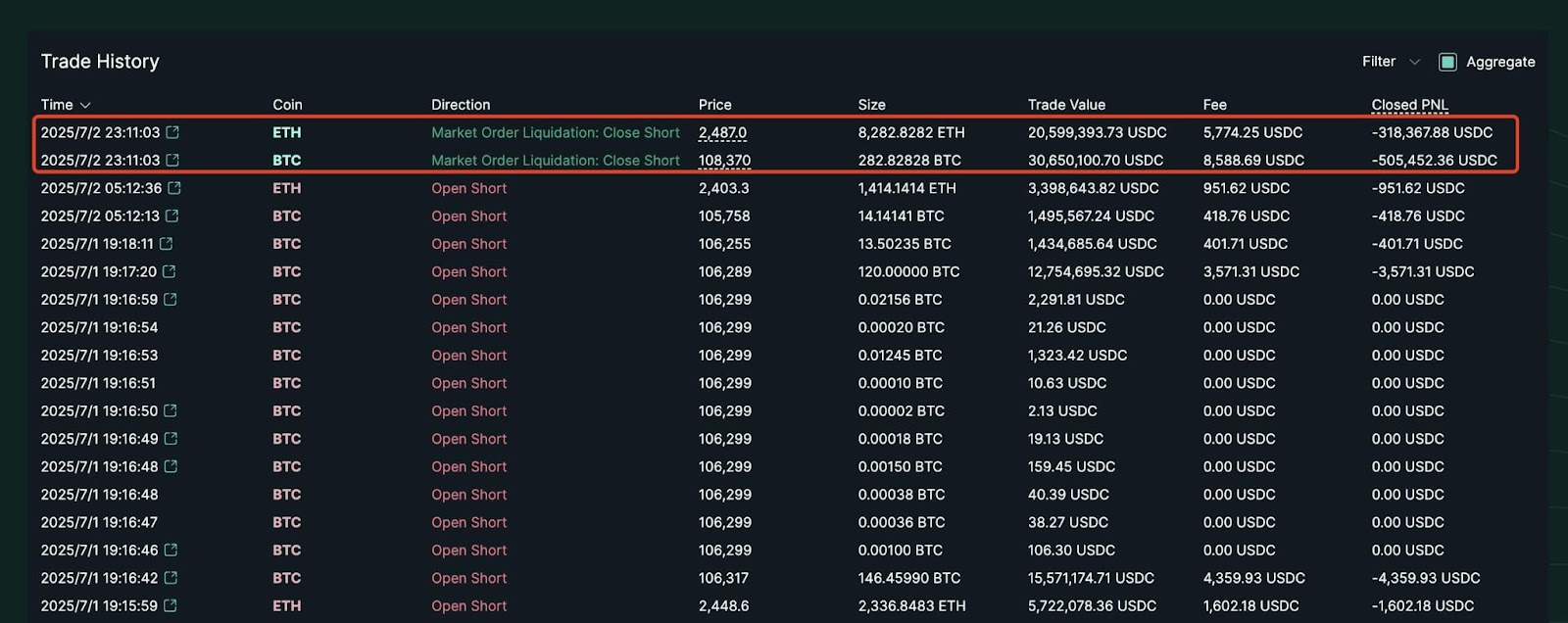Viewport: 1568px width, 623px height.
Task: Select size 120.00000 BTC
Action: pos(909,271)
